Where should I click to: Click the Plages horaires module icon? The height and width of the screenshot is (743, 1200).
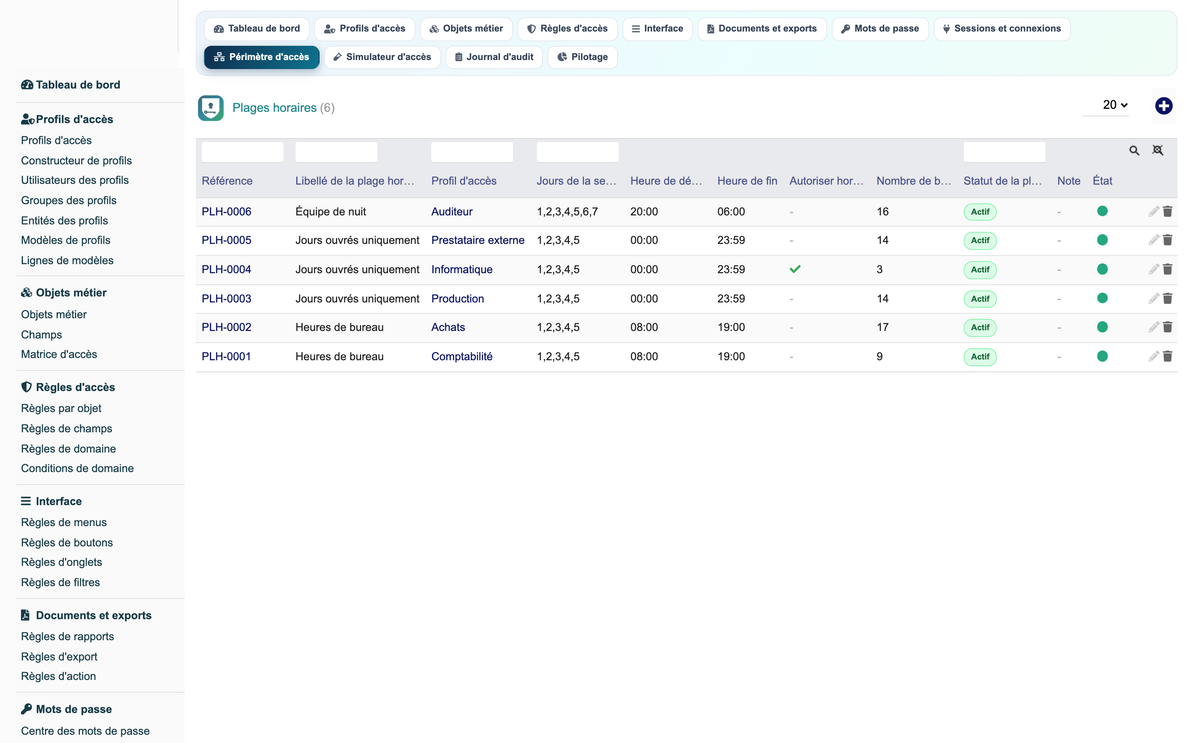pyautogui.click(x=211, y=108)
